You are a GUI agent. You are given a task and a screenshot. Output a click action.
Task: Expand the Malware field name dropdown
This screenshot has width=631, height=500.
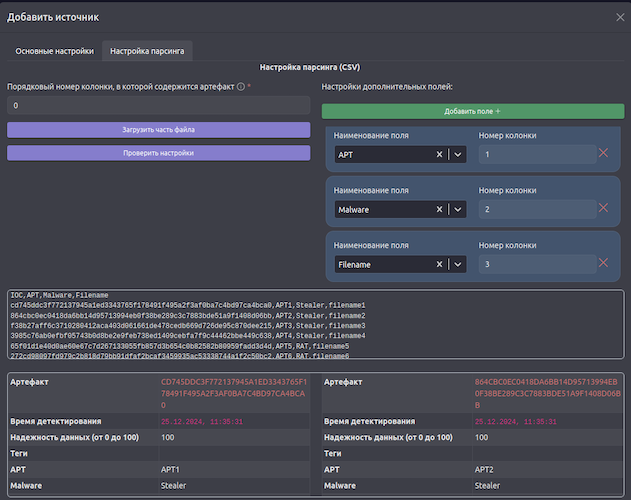pos(458,209)
